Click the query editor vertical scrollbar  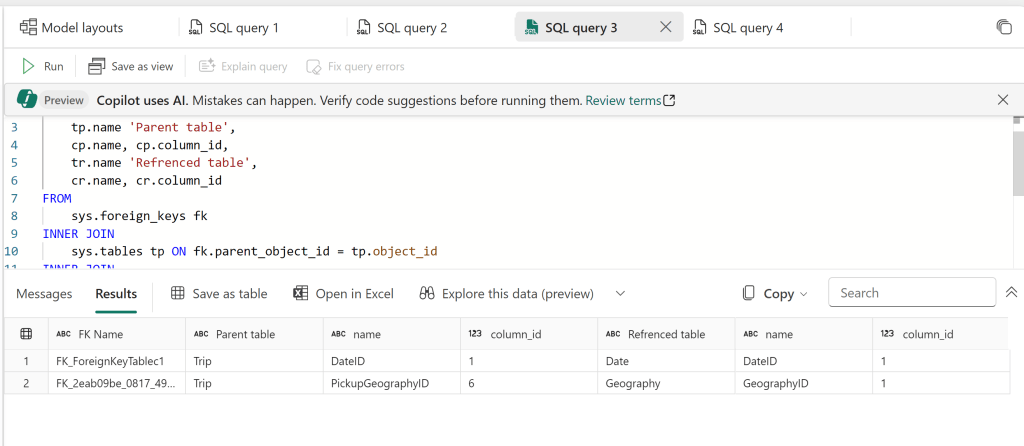tap(1018, 160)
